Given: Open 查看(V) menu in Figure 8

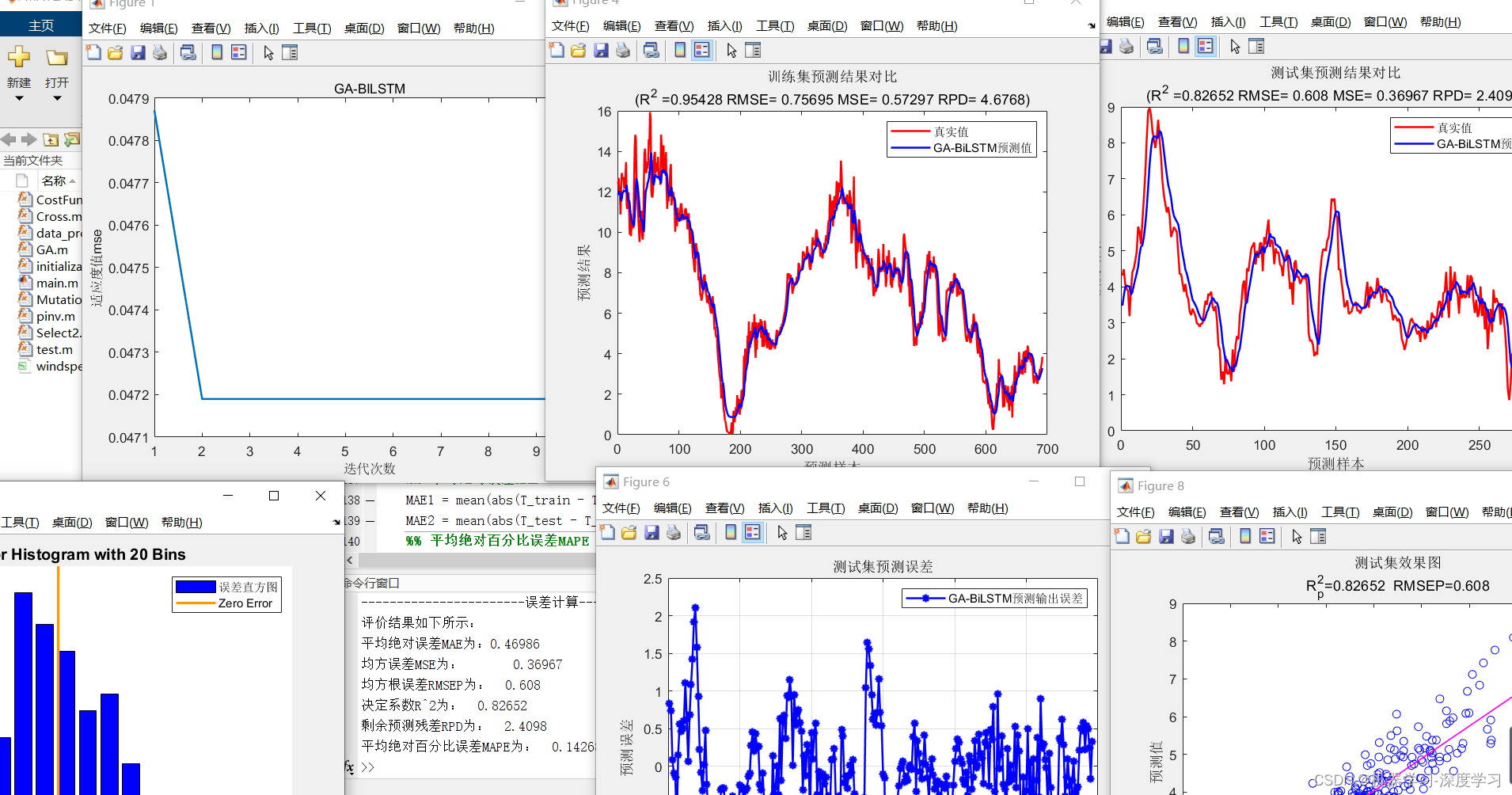Looking at the screenshot, I should [1239, 512].
